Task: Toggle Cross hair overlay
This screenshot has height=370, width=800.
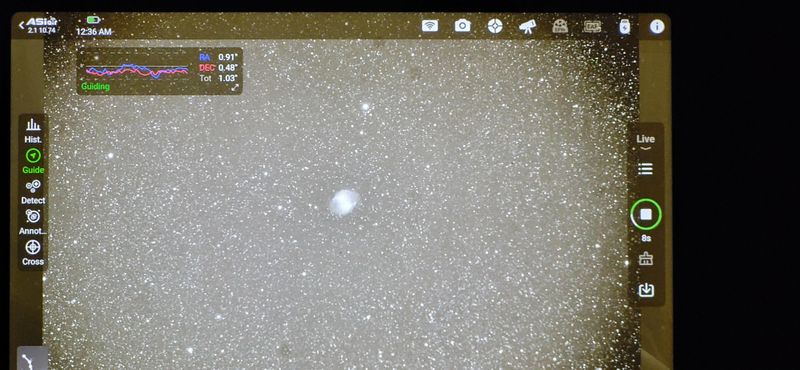Action: click(x=33, y=253)
